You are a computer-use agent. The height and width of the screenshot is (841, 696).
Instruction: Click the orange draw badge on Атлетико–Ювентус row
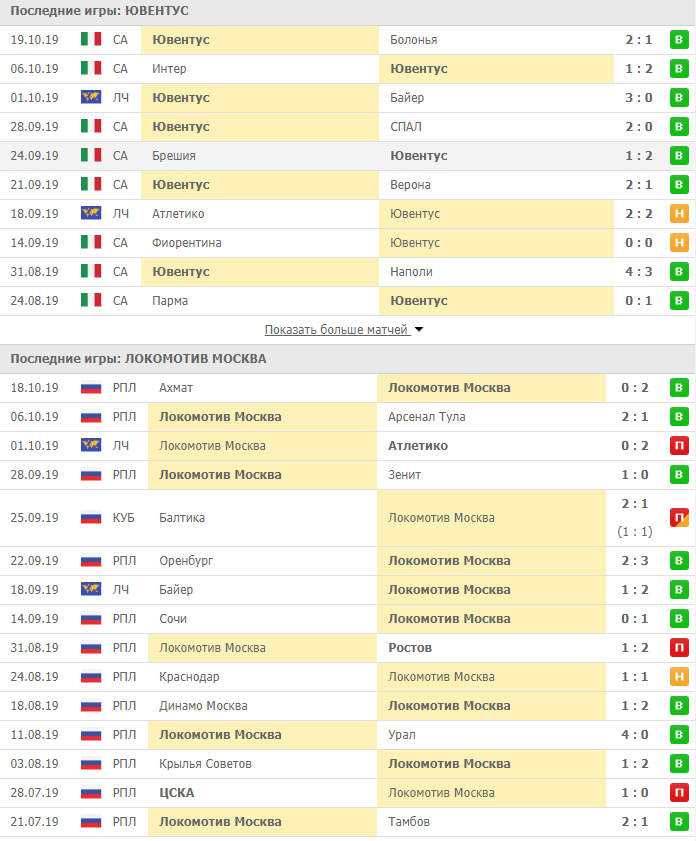(x=679, y=213)
